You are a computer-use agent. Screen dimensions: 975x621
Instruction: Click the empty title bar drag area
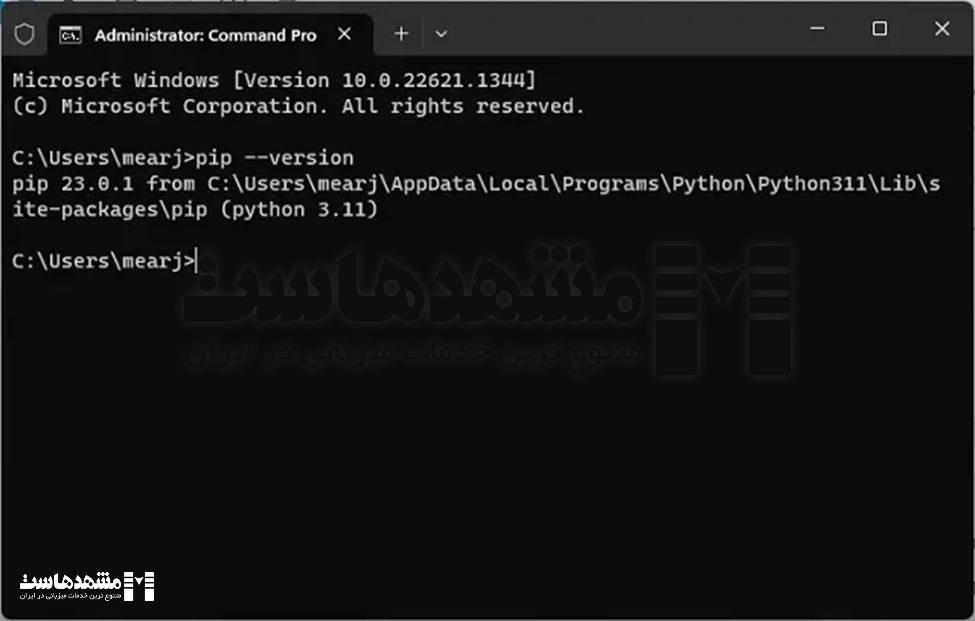pos(620,32)
